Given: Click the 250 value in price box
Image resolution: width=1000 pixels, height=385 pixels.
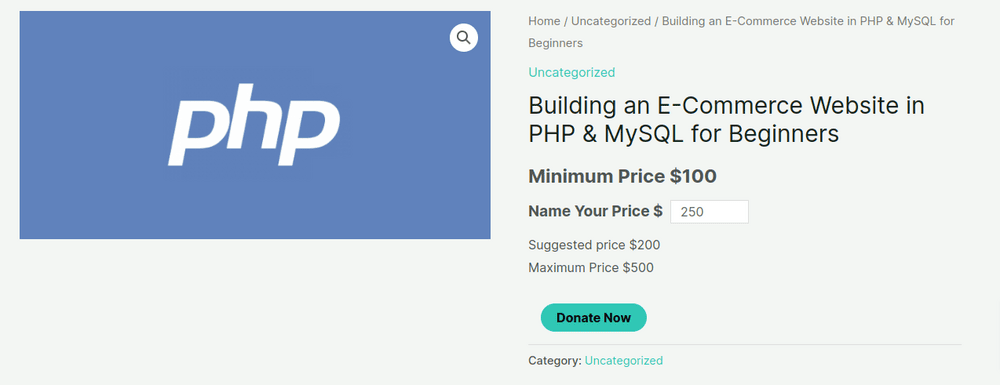Looking at the screenshot, I should click(692, 212).
